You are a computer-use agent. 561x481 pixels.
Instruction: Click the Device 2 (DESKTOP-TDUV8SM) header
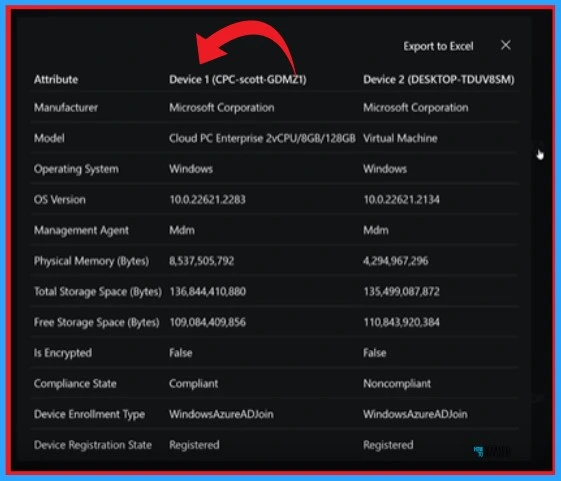pos(439,79)
